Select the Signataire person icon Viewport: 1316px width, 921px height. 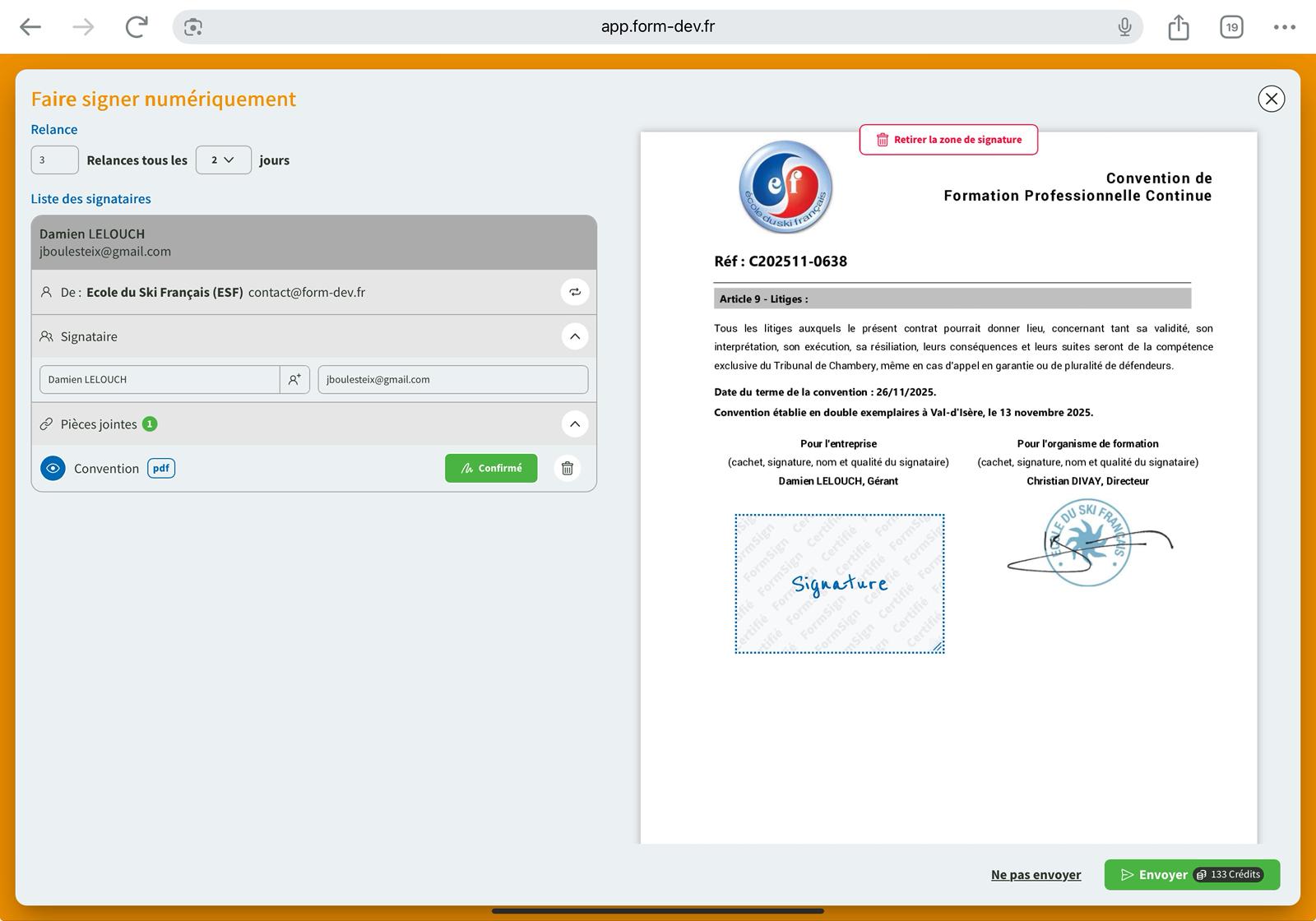[46, 336]
